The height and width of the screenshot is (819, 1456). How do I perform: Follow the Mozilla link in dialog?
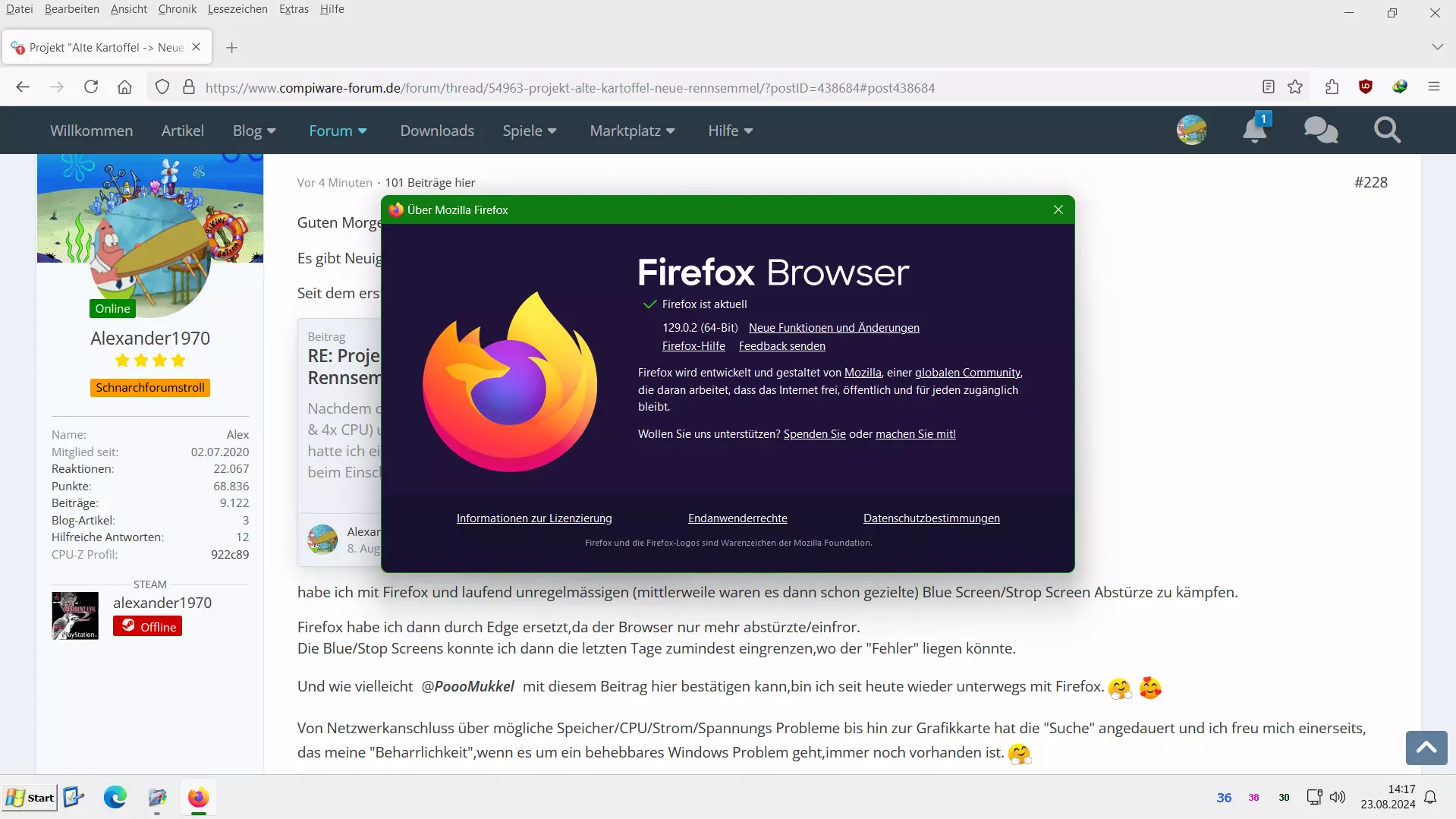point(863,373)
